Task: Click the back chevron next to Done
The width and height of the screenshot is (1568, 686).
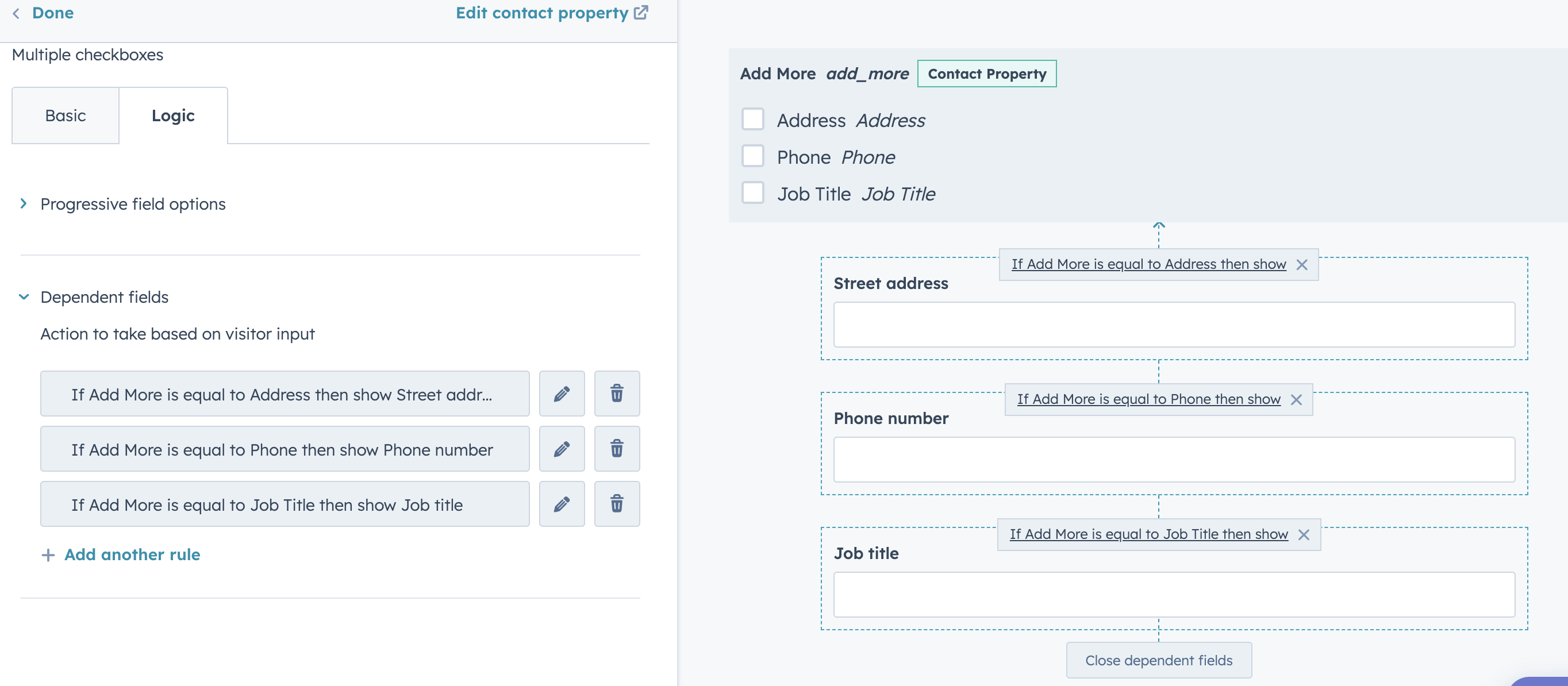Action: [15, 12]
